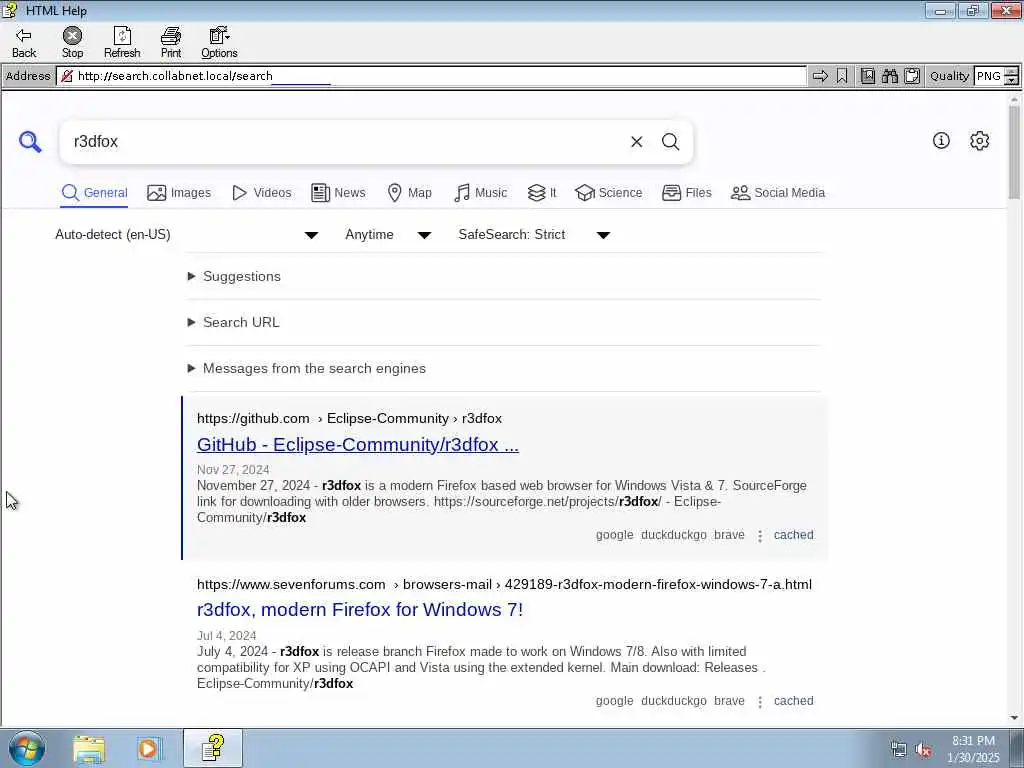Viewport: 1024px width, 768px height.
Task: Open Windows Media Player from taskbar
Action: tap(148, 748)
